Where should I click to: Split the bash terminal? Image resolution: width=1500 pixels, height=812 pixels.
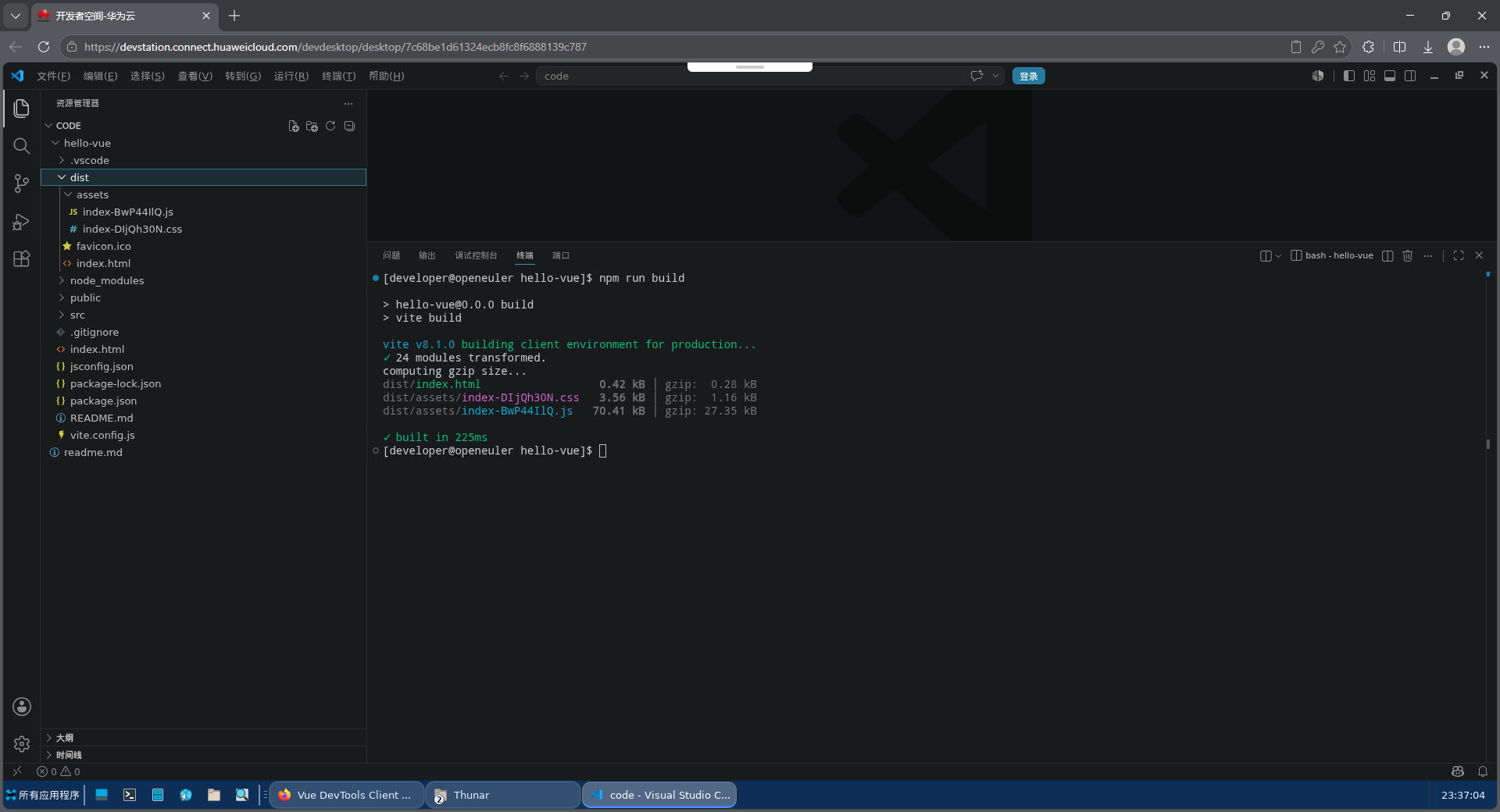1387,255
